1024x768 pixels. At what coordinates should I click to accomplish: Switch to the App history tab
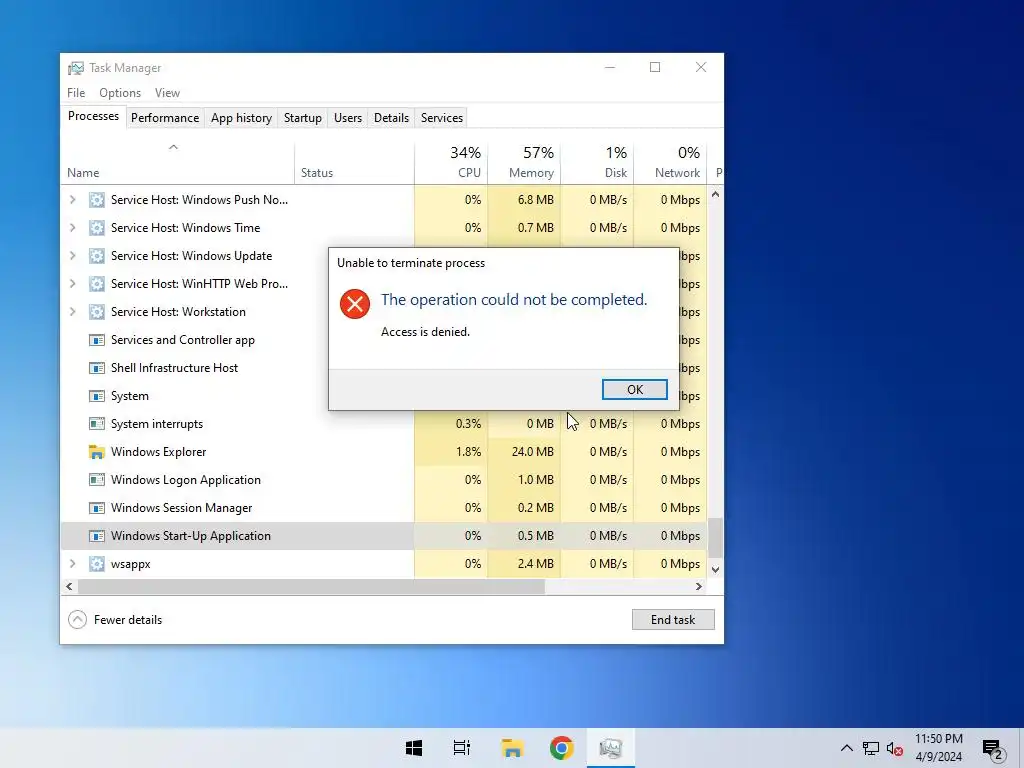(x=241, y=118)
